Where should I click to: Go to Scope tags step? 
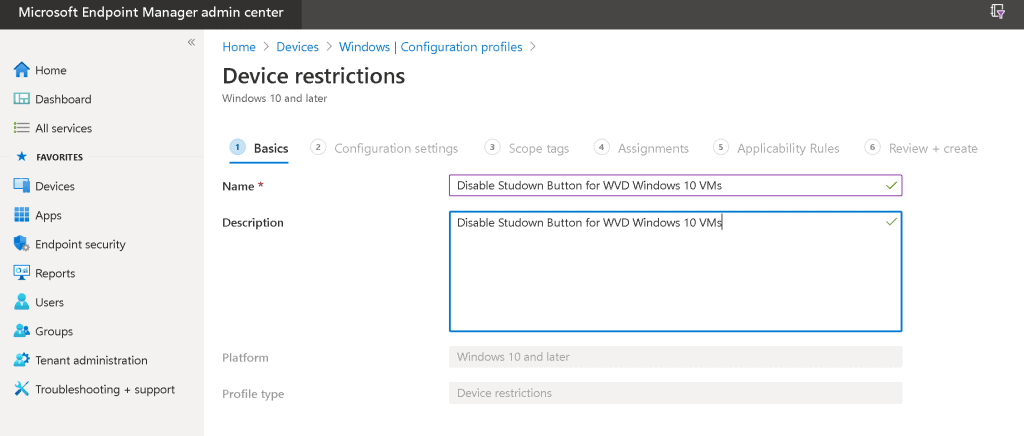click(538, 148)
